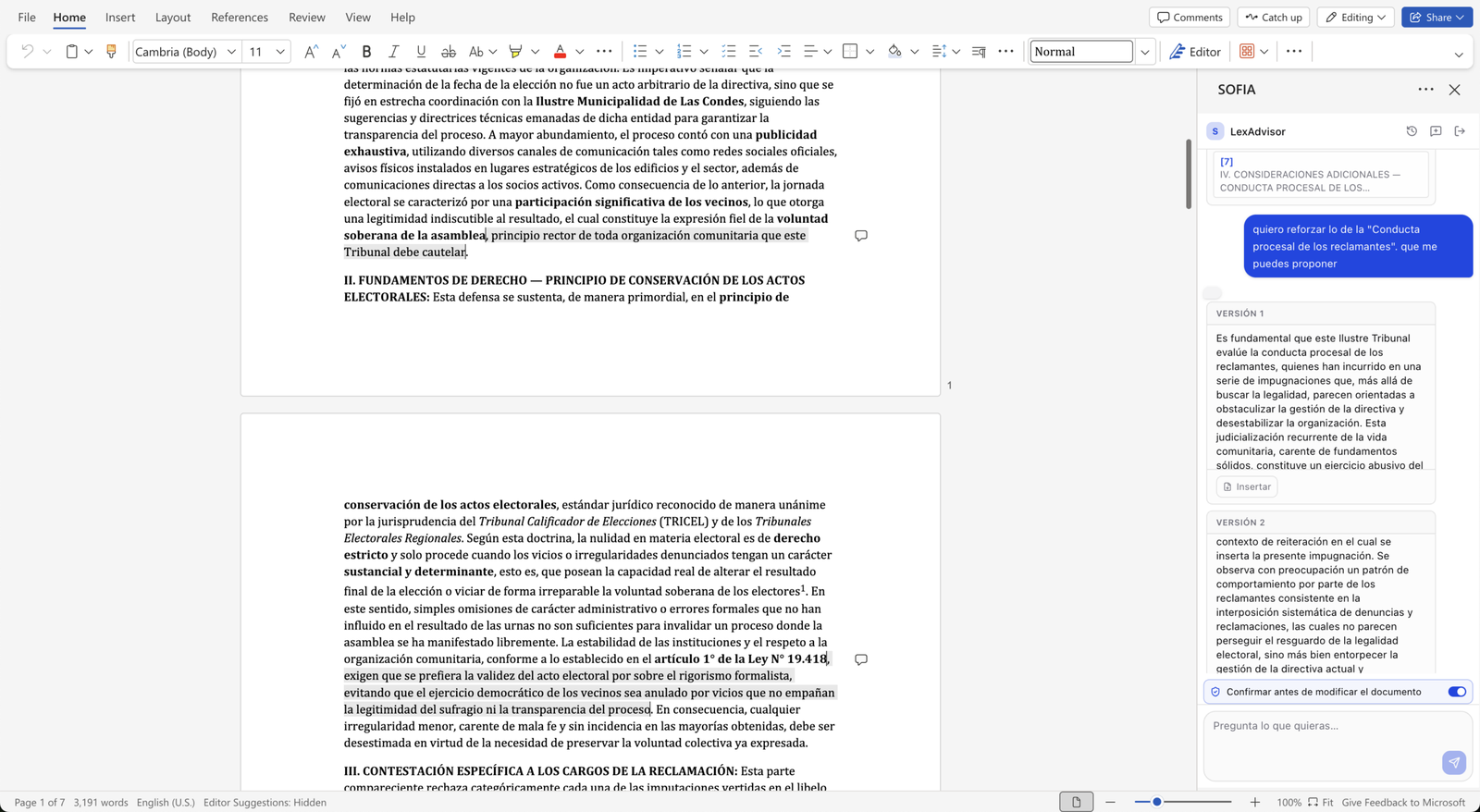Image resolution: width=1480 pixels, height=812 pixels.
Task: Apply strikethrough to text
Action: pos(449,52)
